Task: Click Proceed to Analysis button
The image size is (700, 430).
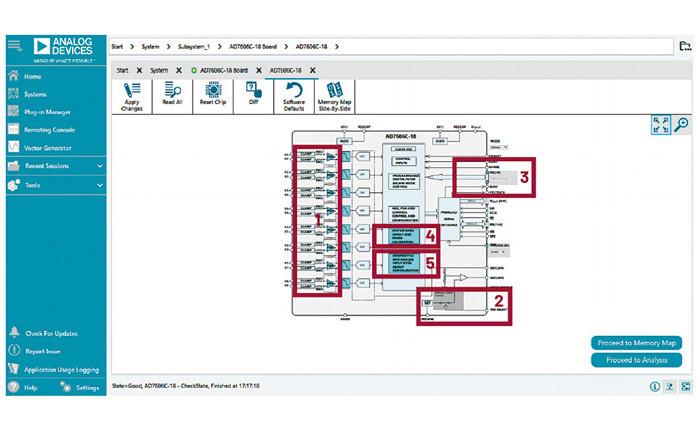Action: (x=637, y=360)
